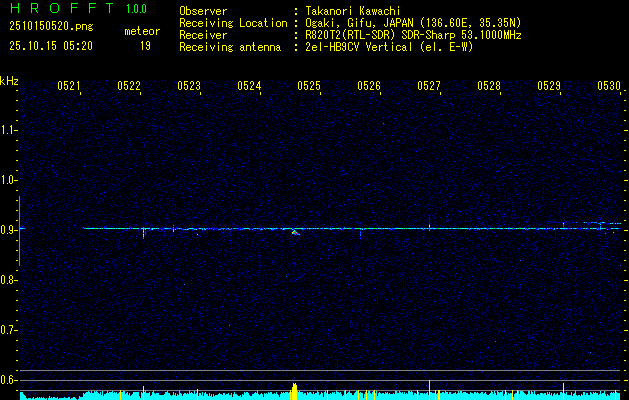Click the 0.8 kHz frequency label
The image size is (629, 400).
pyautogui.click(x=7, y=280)
